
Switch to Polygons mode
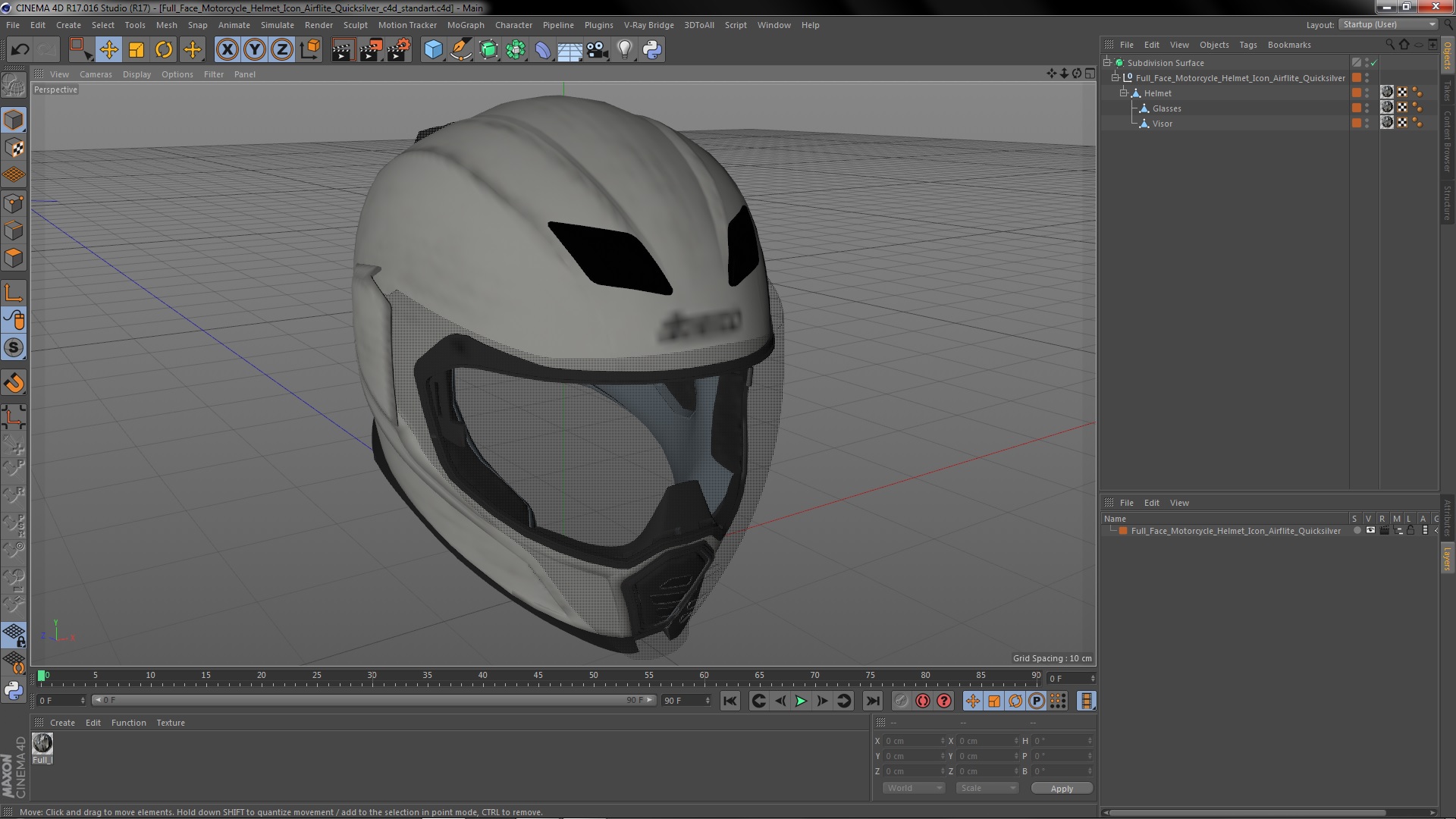pos(14,258)
